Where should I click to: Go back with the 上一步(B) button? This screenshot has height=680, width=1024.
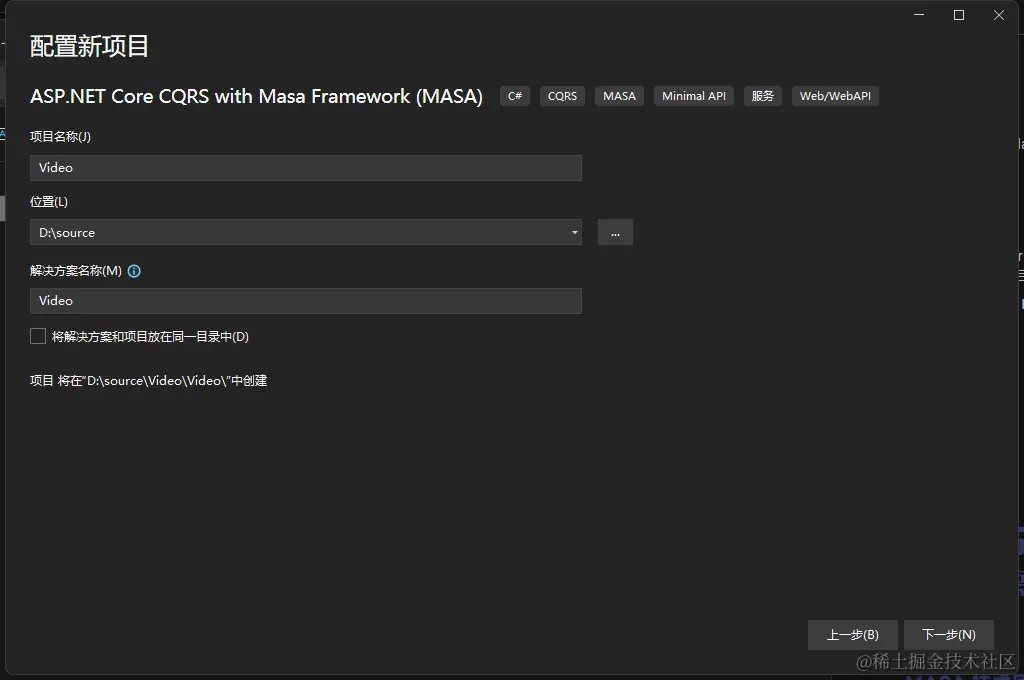853,635
